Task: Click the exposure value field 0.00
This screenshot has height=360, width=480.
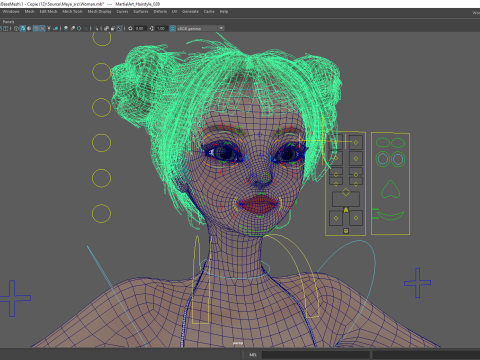Action: pyautogui.click(x=140, y=29)
